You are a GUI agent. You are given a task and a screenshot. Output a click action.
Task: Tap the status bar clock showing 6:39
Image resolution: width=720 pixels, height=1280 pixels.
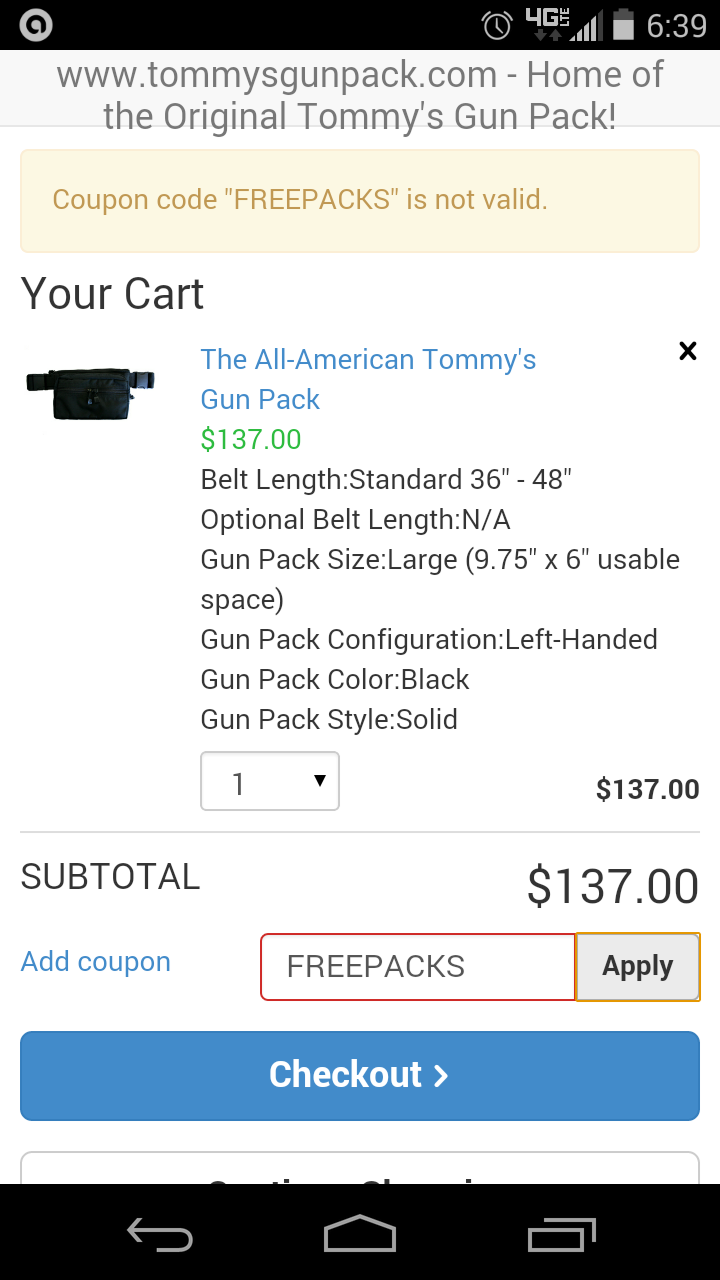(676, 25)
